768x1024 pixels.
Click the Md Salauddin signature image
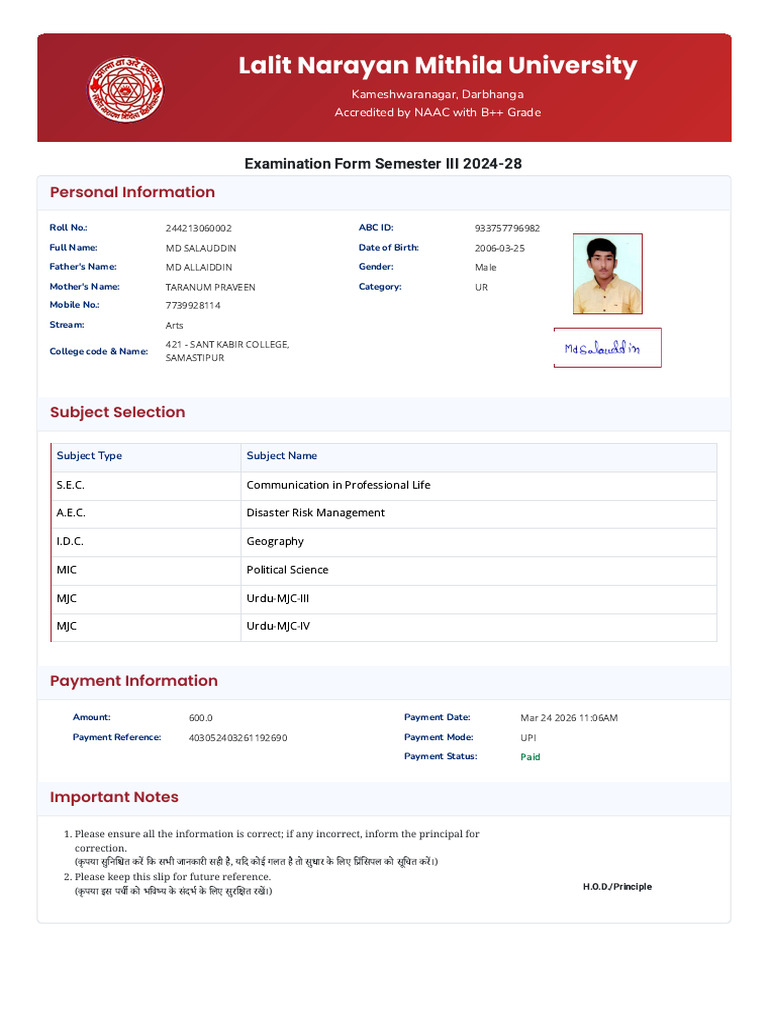click(x=607, y=348)
